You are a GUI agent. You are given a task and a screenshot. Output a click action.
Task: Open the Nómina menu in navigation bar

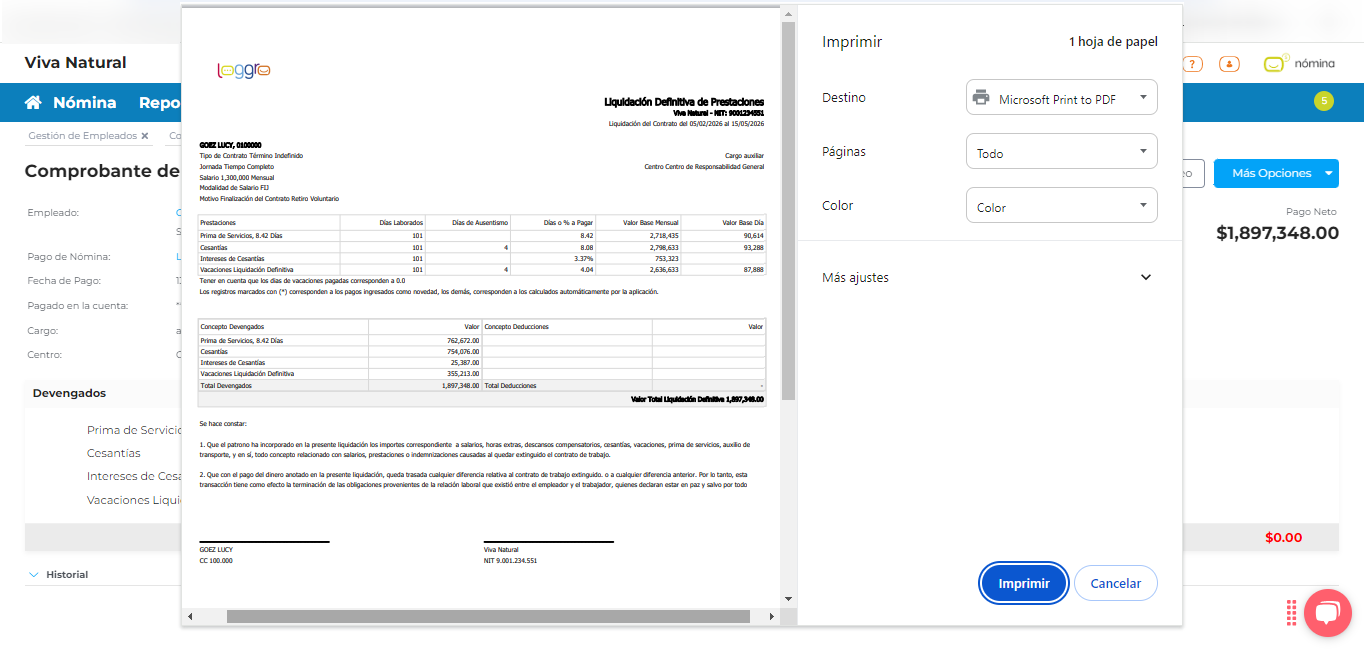84,102
